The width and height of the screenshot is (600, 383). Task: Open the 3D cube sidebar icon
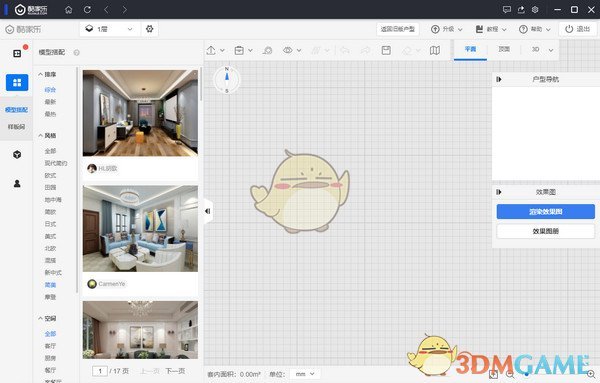click(17, 155)
